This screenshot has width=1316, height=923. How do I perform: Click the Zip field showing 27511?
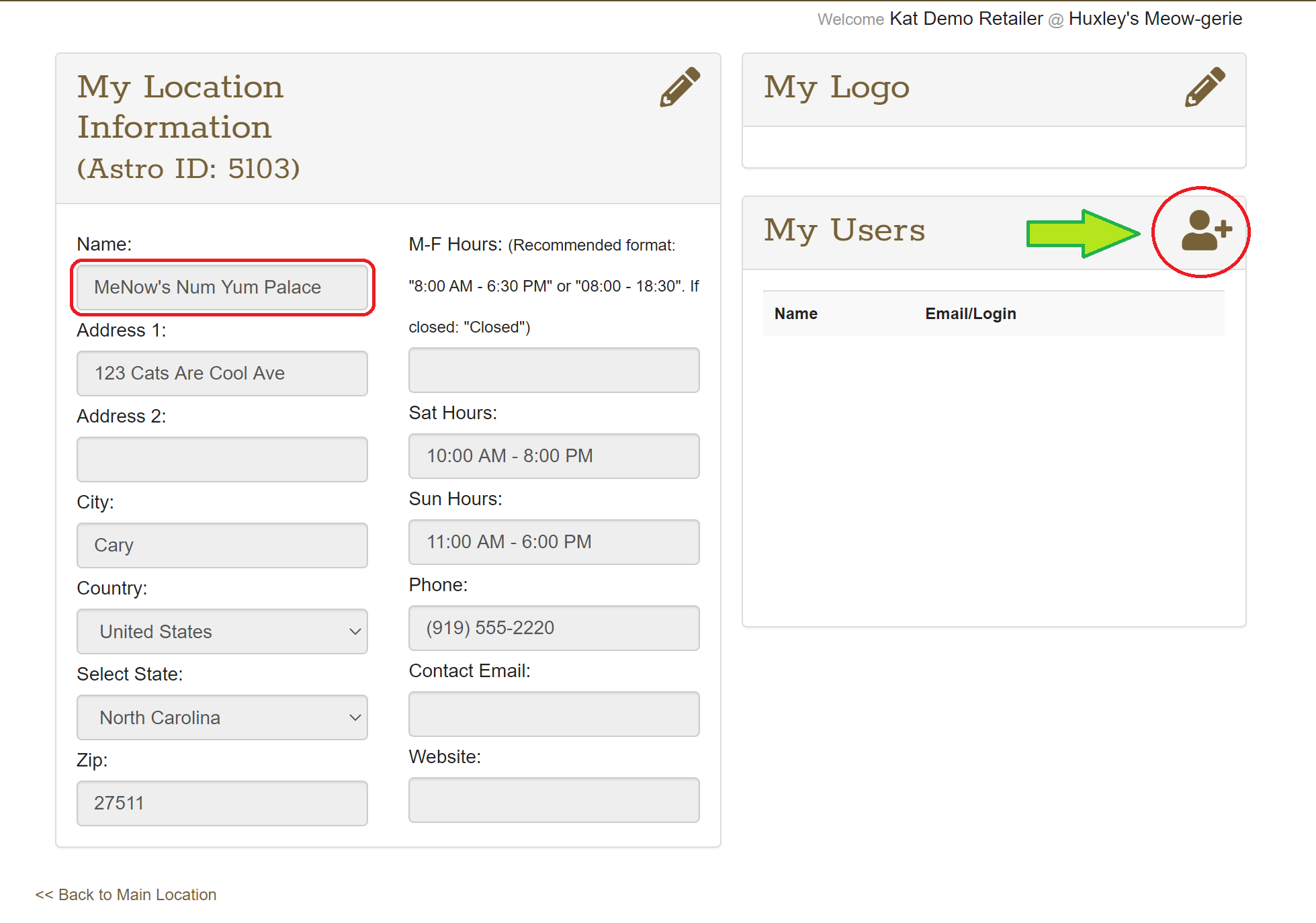pyautogui.click(x=222, y=803)
